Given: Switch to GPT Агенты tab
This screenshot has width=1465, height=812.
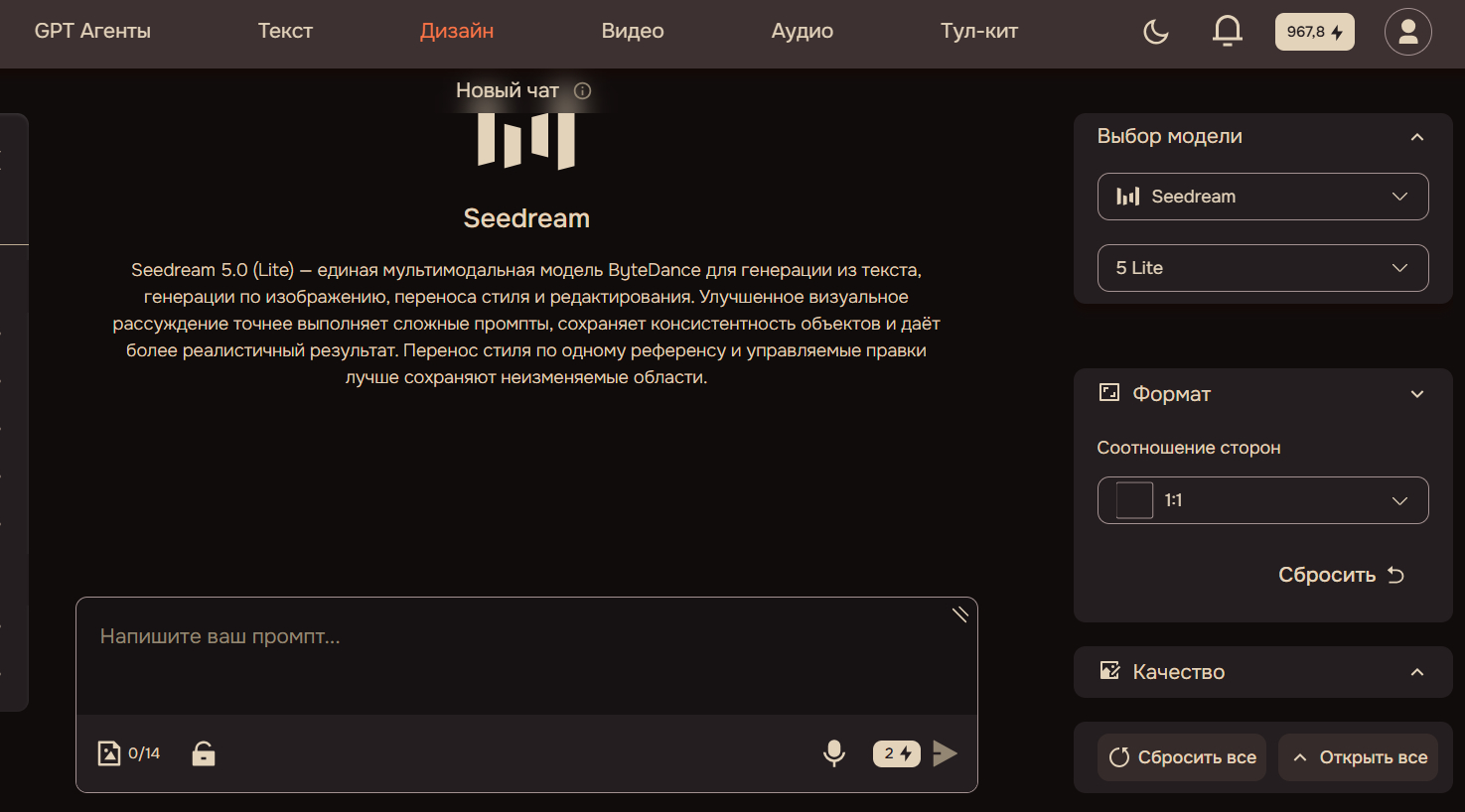Looking at the screenshot, I should (x=92, y=31).
